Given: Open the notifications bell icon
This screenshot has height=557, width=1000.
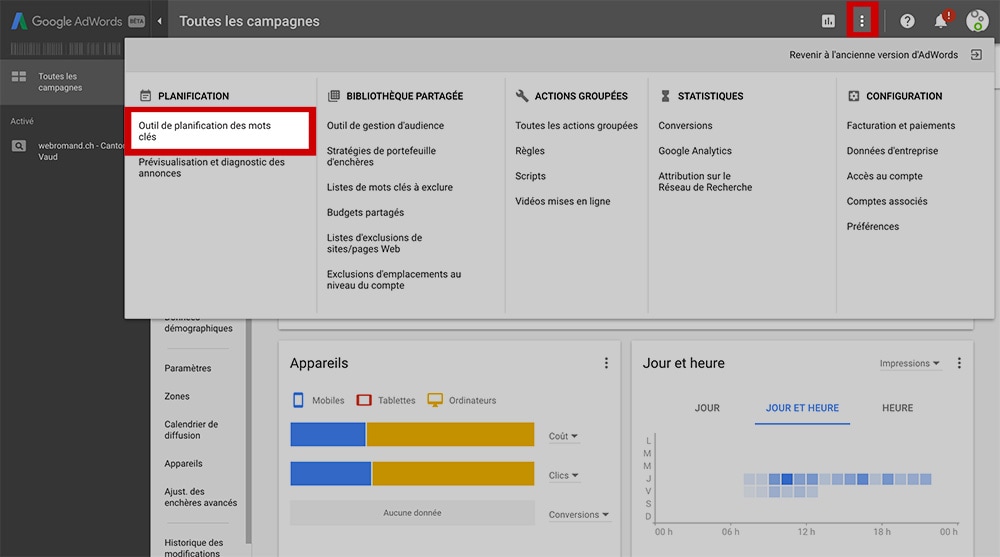Looking at the screenshot, I should [941, 21].
